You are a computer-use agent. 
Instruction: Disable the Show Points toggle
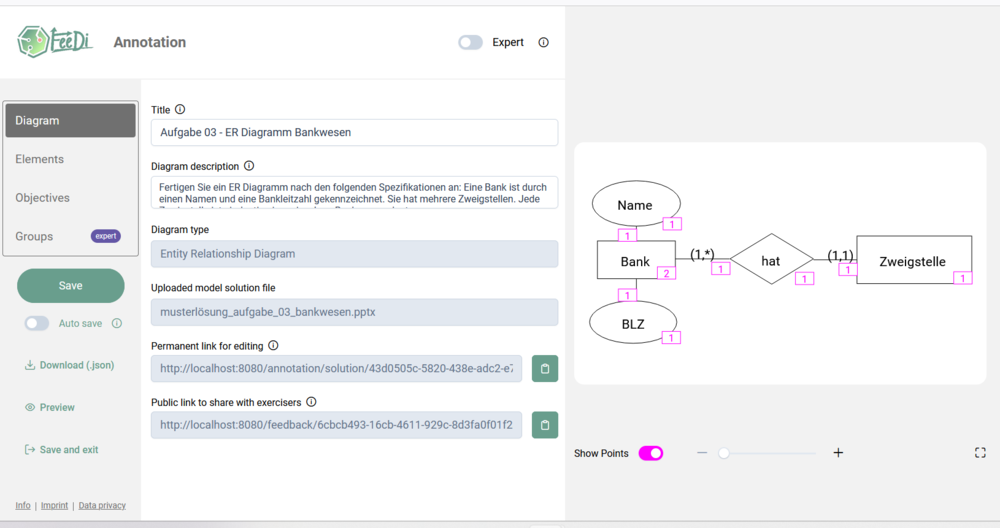pos(651,453)
